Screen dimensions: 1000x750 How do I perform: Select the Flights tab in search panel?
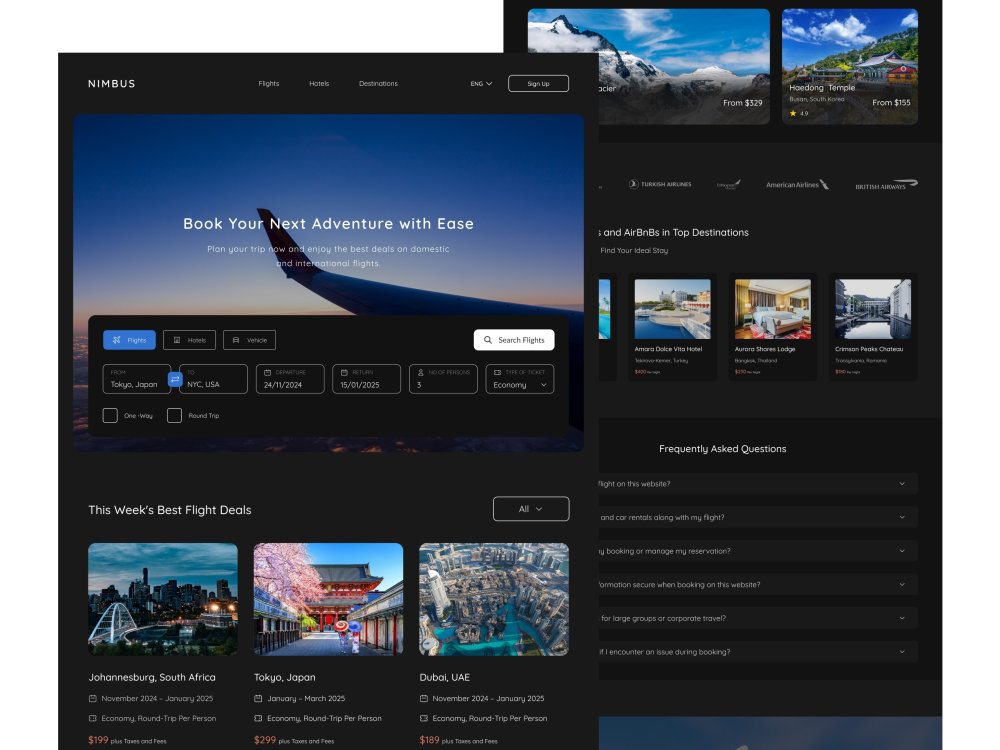pos(129,340)
